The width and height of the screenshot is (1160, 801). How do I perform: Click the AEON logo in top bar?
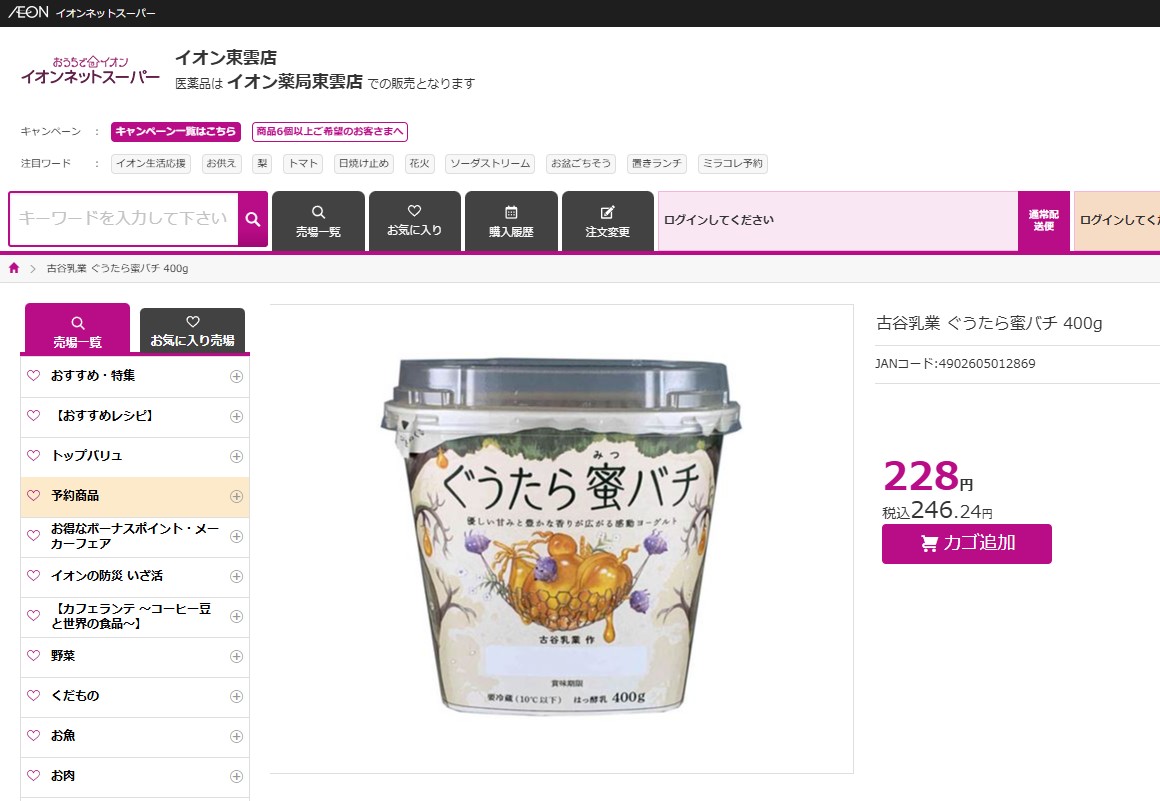coord(28,13)
